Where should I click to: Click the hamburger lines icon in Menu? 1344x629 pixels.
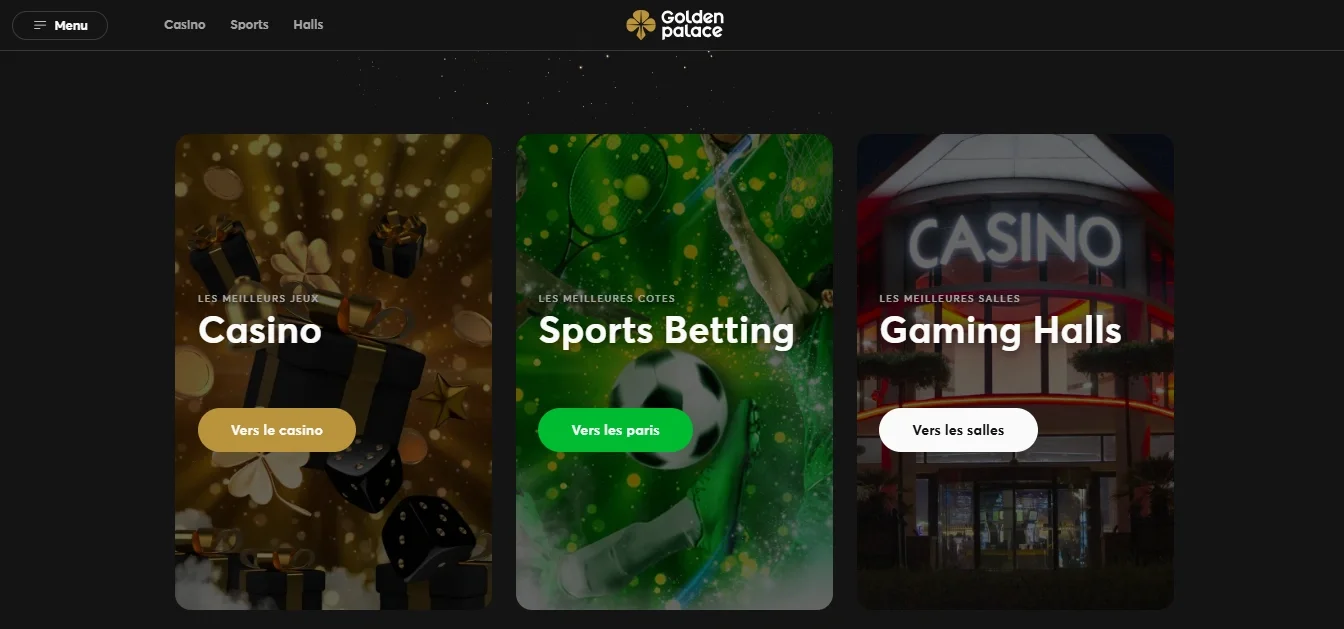(x=40, y=25)
